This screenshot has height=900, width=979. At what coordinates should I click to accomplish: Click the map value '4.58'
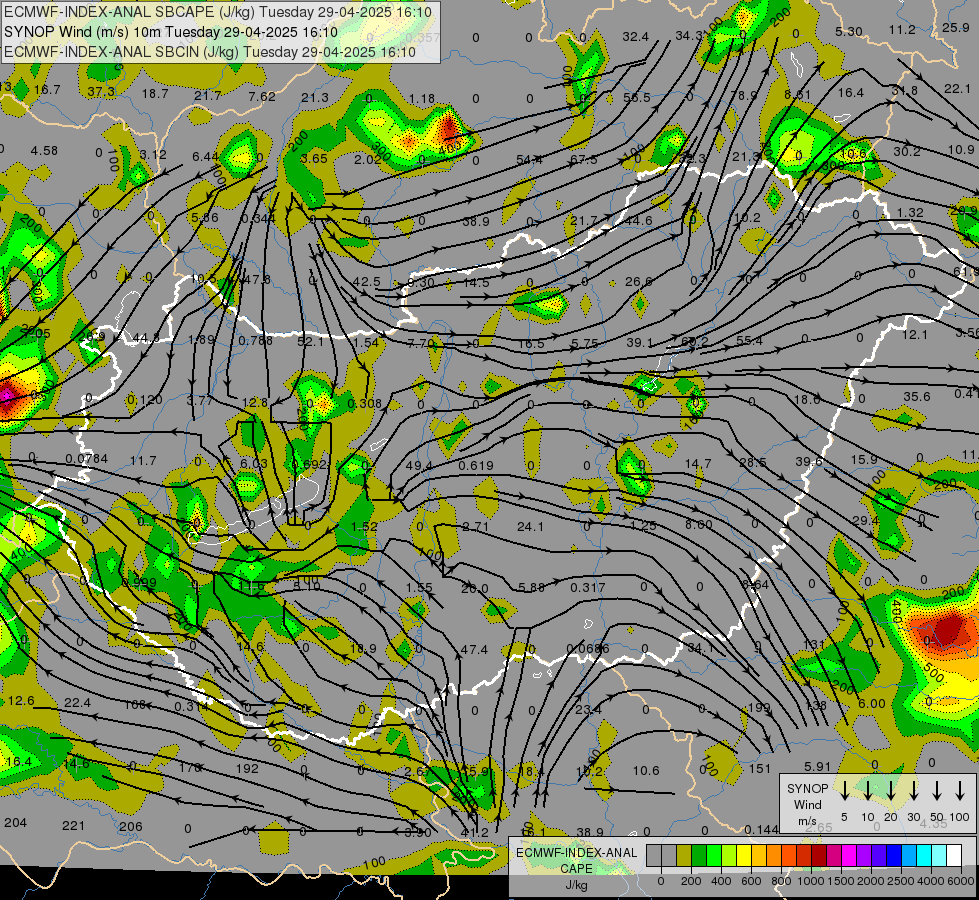[44, 151]
